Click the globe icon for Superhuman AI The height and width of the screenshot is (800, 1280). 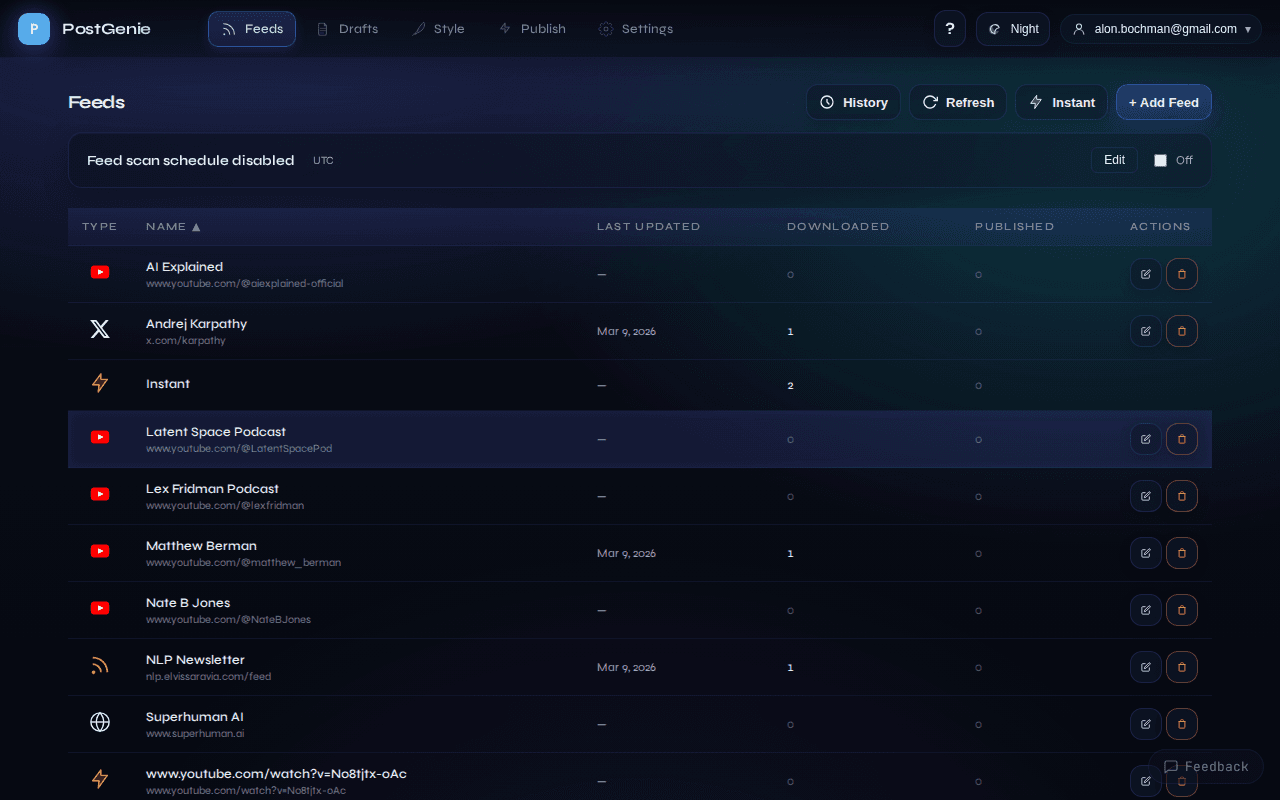point(99,721)
